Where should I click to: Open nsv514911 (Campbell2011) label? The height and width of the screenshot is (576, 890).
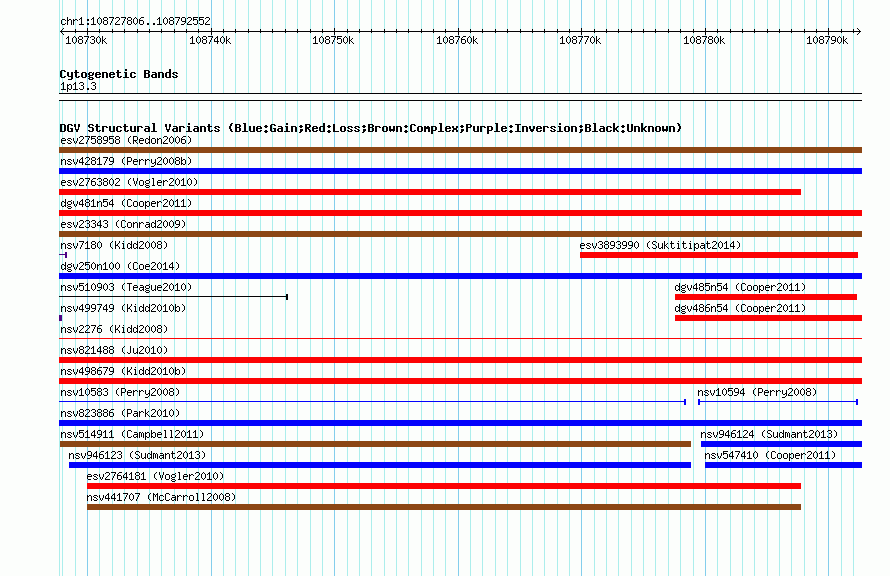click(132, 434)
